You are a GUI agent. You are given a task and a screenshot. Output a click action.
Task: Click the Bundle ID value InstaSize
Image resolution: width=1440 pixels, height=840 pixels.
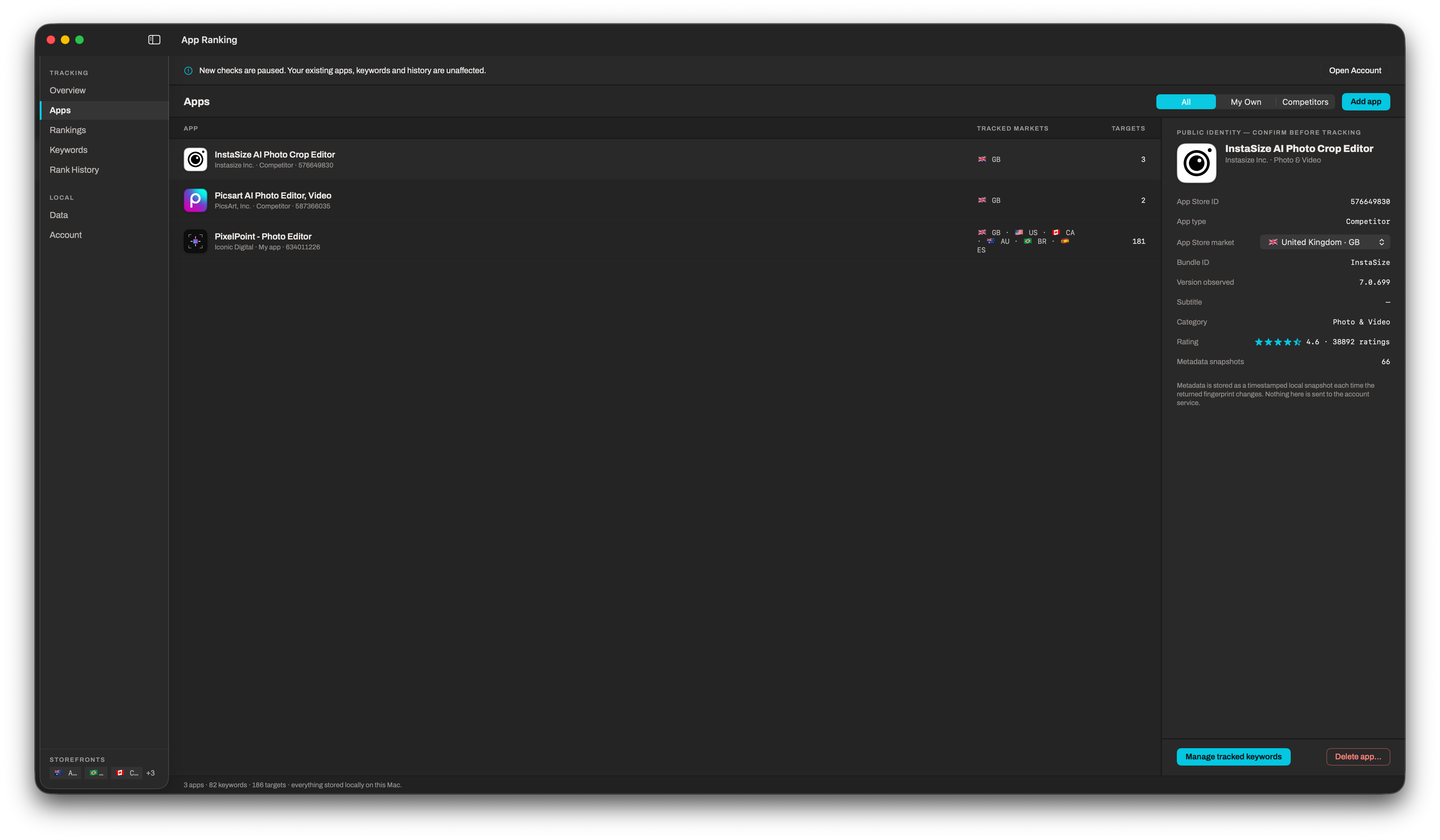pyautogui.click(x=1370, y=263)
